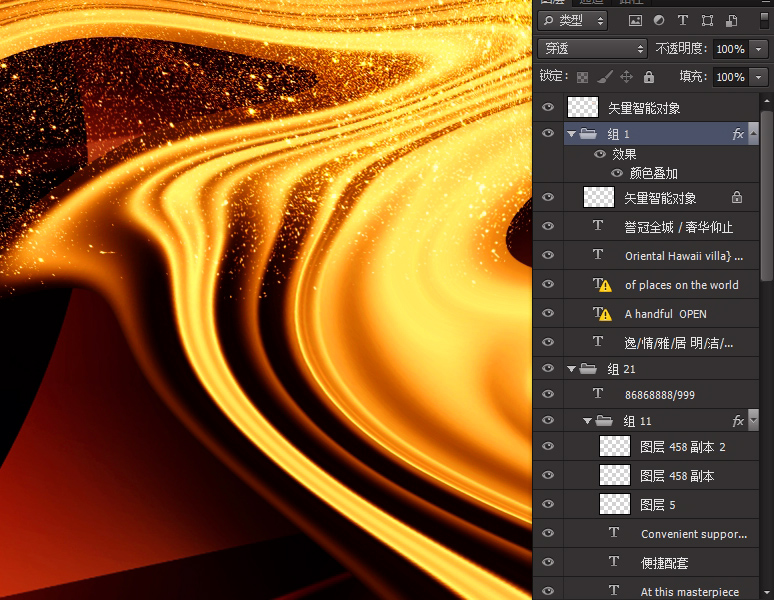Screen dimensions: 774x600
Task: Click thumbnail of 图层 458 副本
Action: 615,475
